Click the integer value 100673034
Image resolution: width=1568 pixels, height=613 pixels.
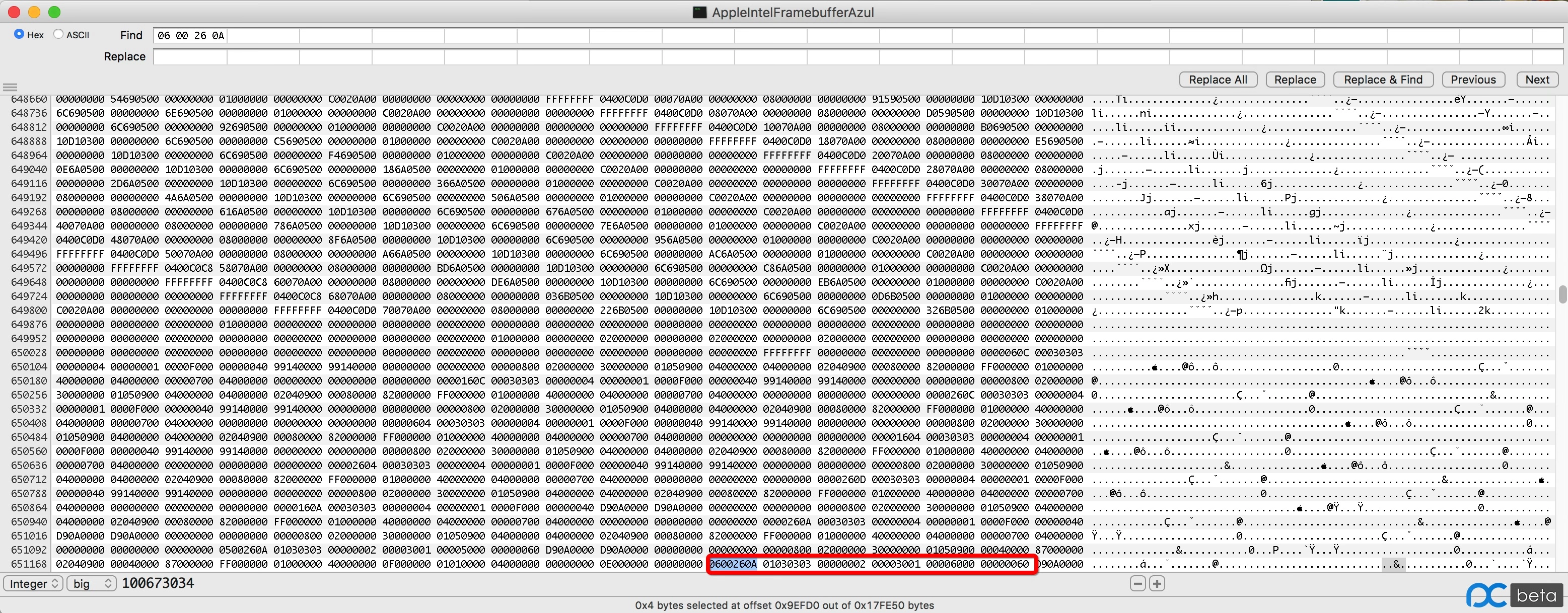[158, 583]
